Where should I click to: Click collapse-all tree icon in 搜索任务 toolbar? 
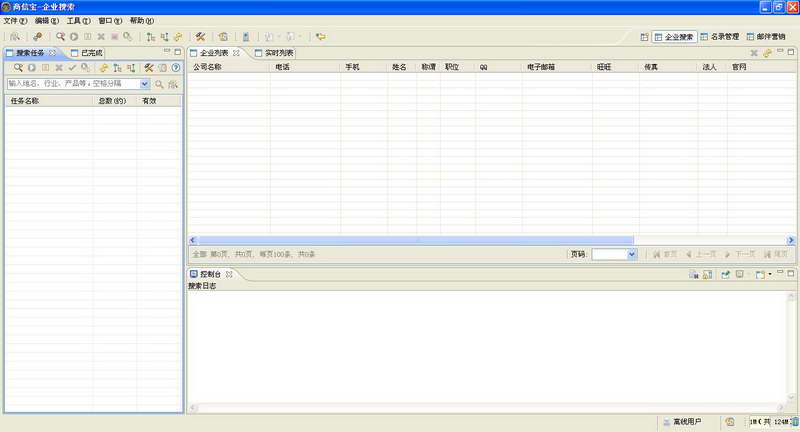(131, 68)
